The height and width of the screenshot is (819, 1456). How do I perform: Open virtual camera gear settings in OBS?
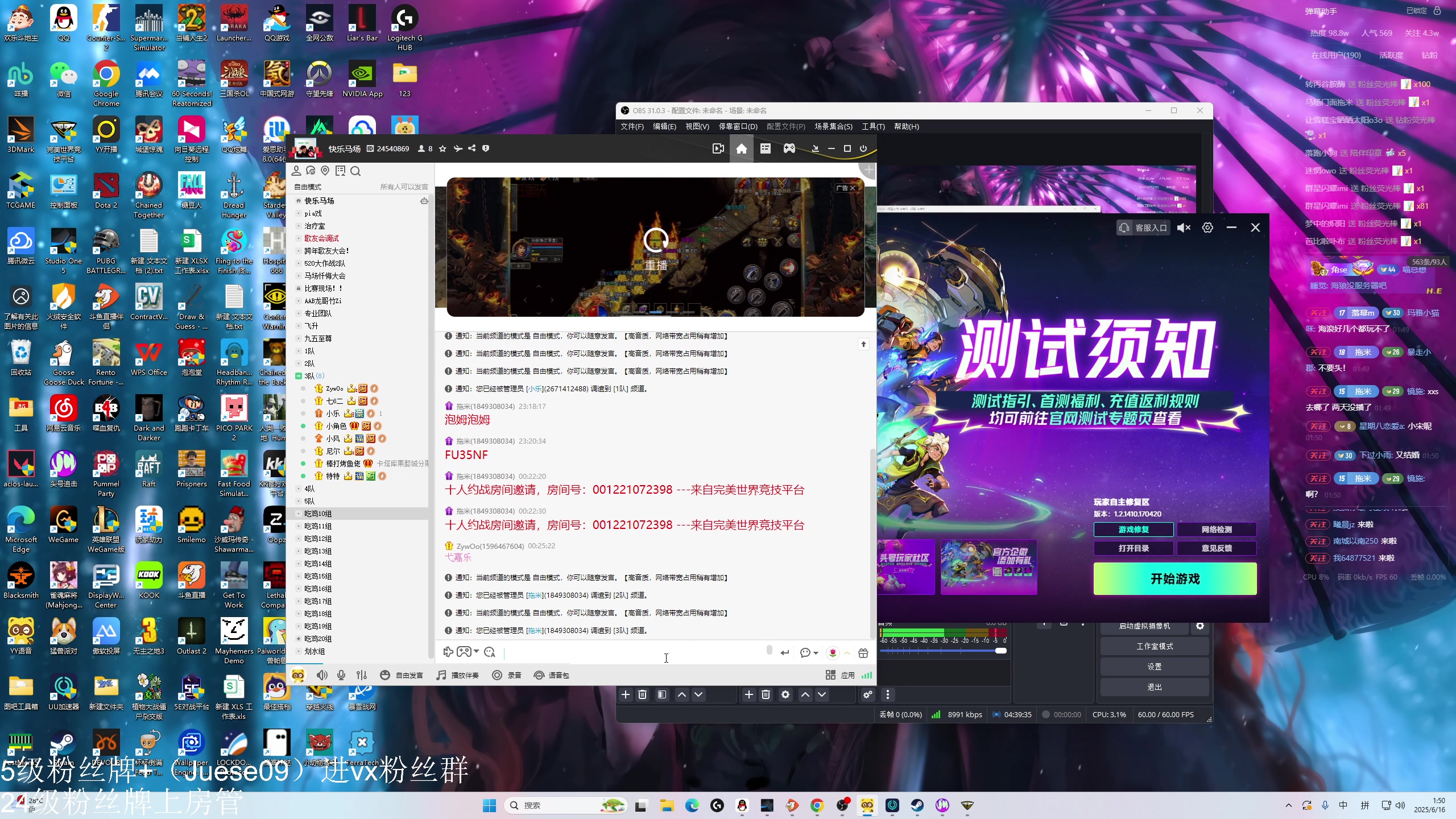(1200, 626)
